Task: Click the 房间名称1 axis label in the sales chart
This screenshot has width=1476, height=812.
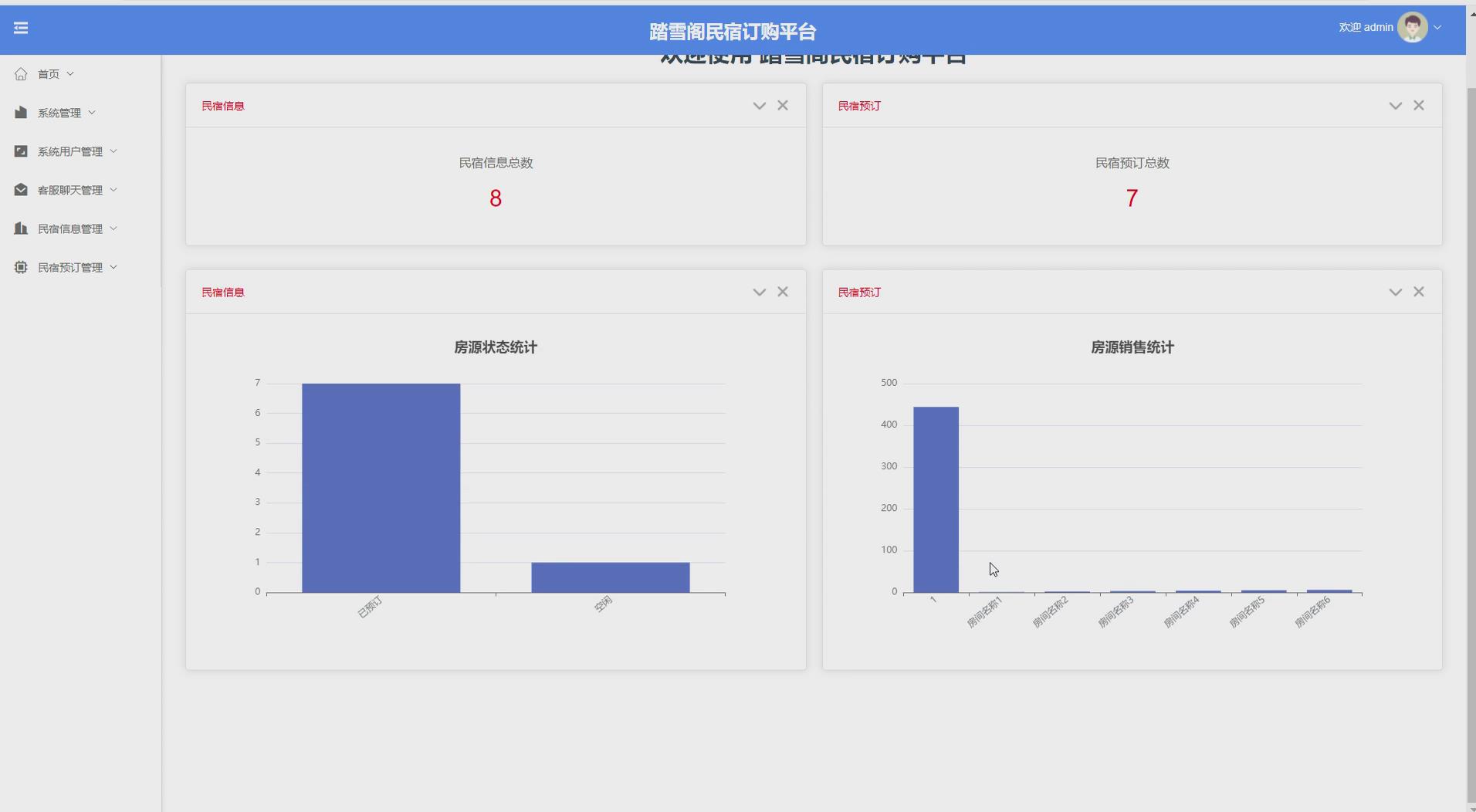Action: (x=985, y=611)
